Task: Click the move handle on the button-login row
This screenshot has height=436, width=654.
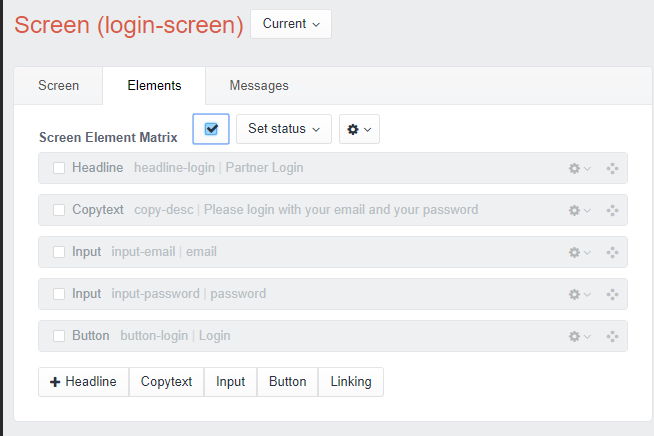Action: coord(613,336)
